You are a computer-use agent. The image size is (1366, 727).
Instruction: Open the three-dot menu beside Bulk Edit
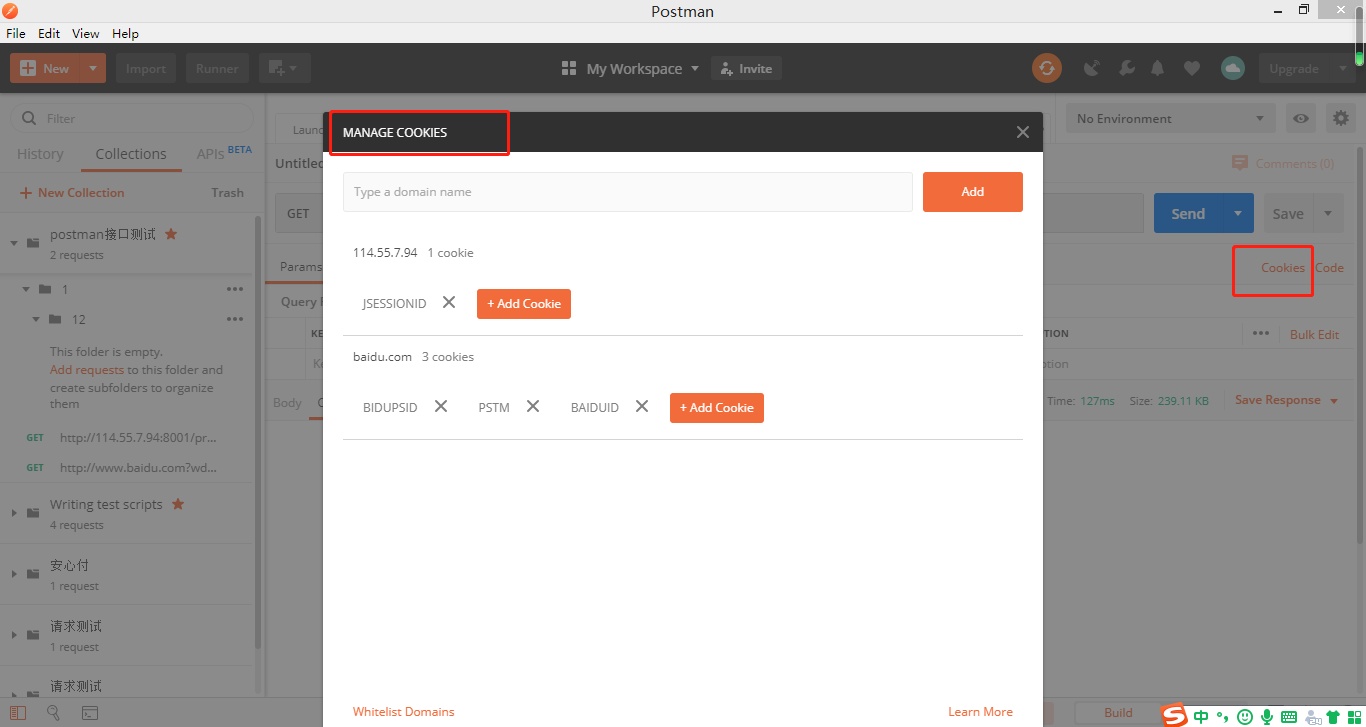tap(1261, 333)
